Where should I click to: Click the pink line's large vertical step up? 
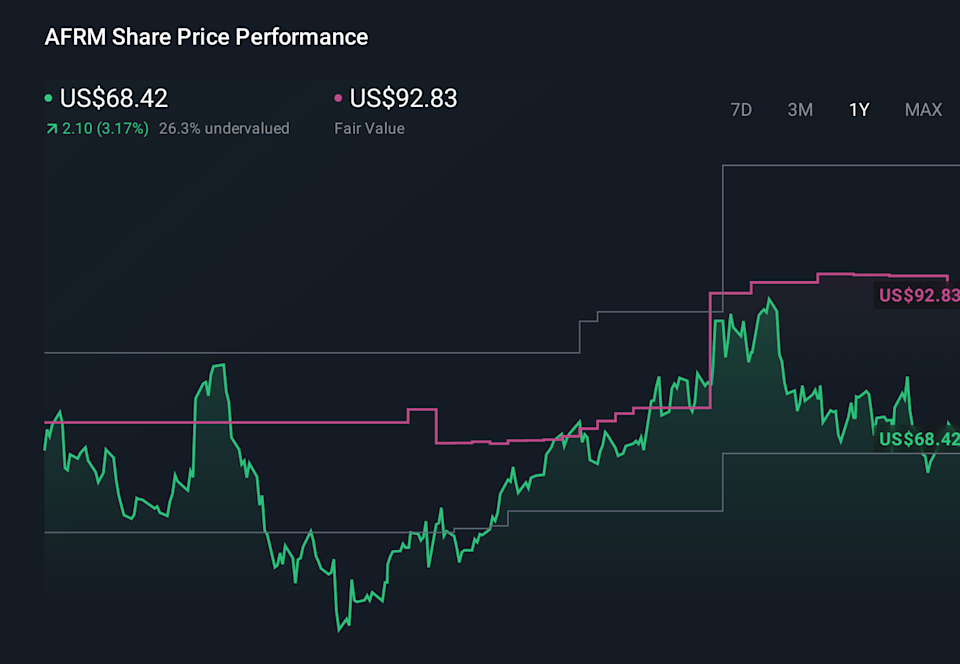[709, 350]
